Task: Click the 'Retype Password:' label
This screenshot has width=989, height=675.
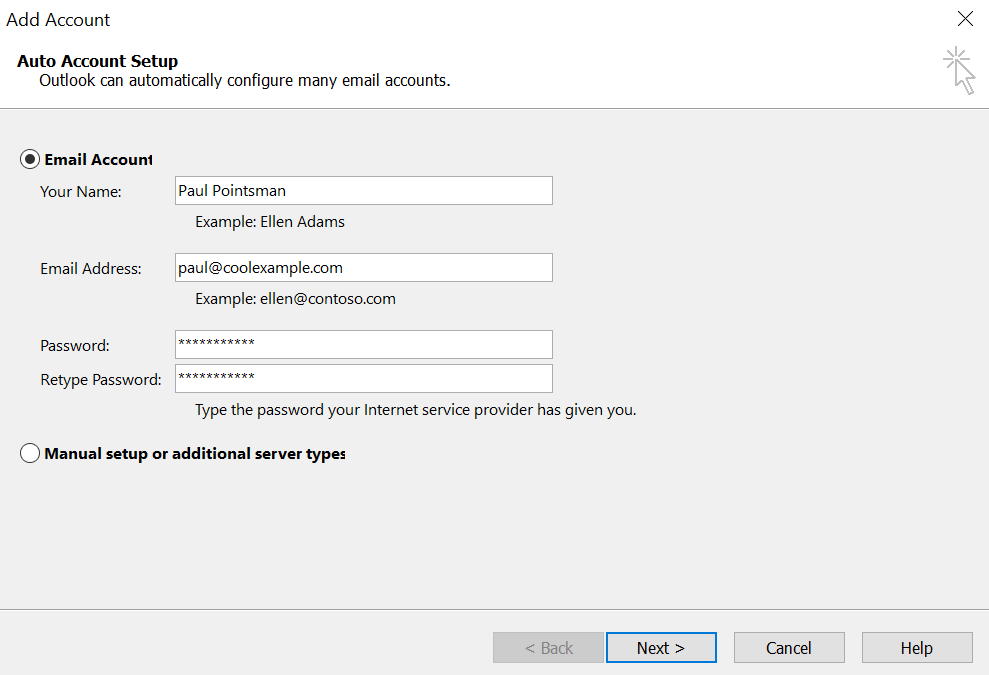Action: tap(101, 380)
